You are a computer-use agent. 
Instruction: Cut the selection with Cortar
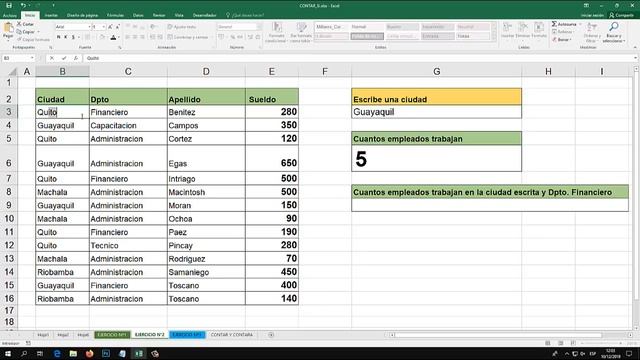click(25, 24)
